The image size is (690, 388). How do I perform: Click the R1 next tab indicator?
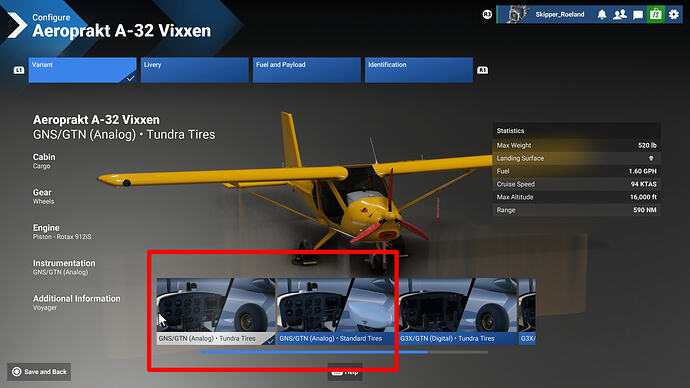[482, 70]
